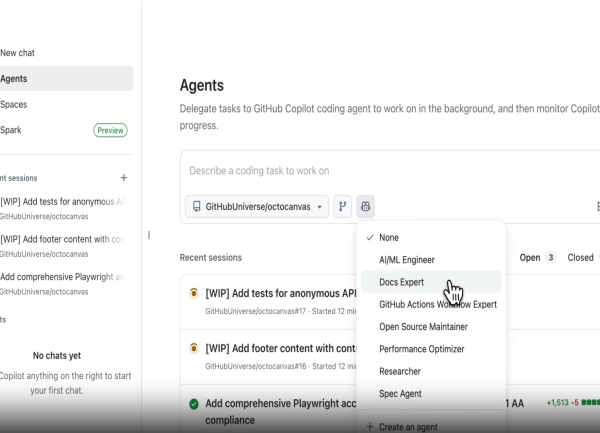Click the Copilot custom agent icon button

point(365,207)
